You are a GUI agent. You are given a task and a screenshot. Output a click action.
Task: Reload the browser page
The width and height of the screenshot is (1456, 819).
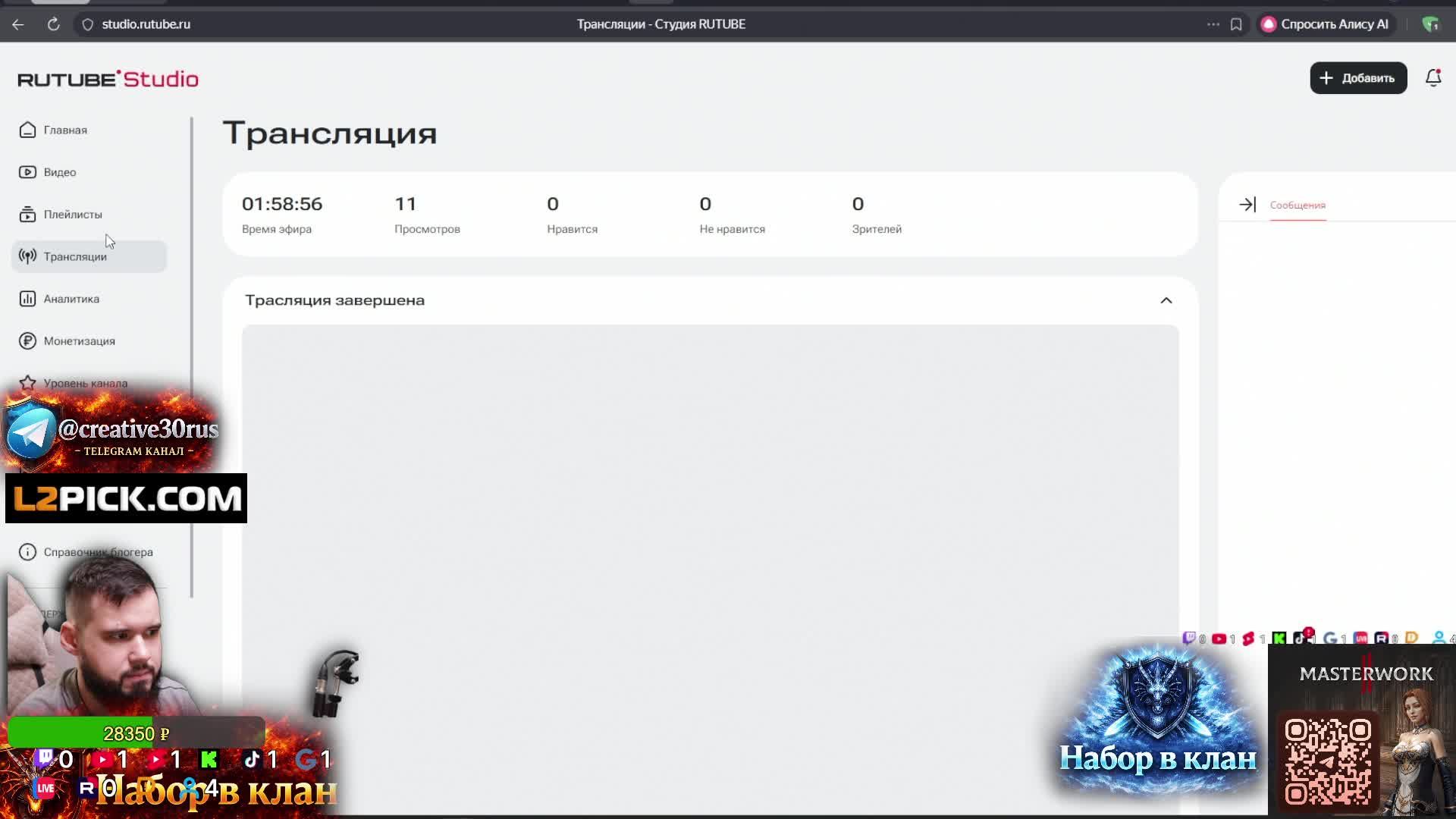click(x=53, y=24)
